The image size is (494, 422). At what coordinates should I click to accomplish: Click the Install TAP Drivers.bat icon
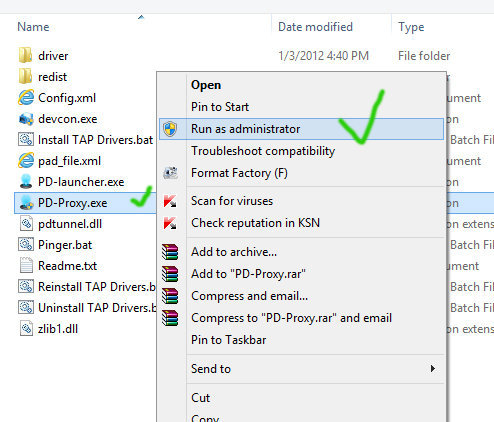26,140
